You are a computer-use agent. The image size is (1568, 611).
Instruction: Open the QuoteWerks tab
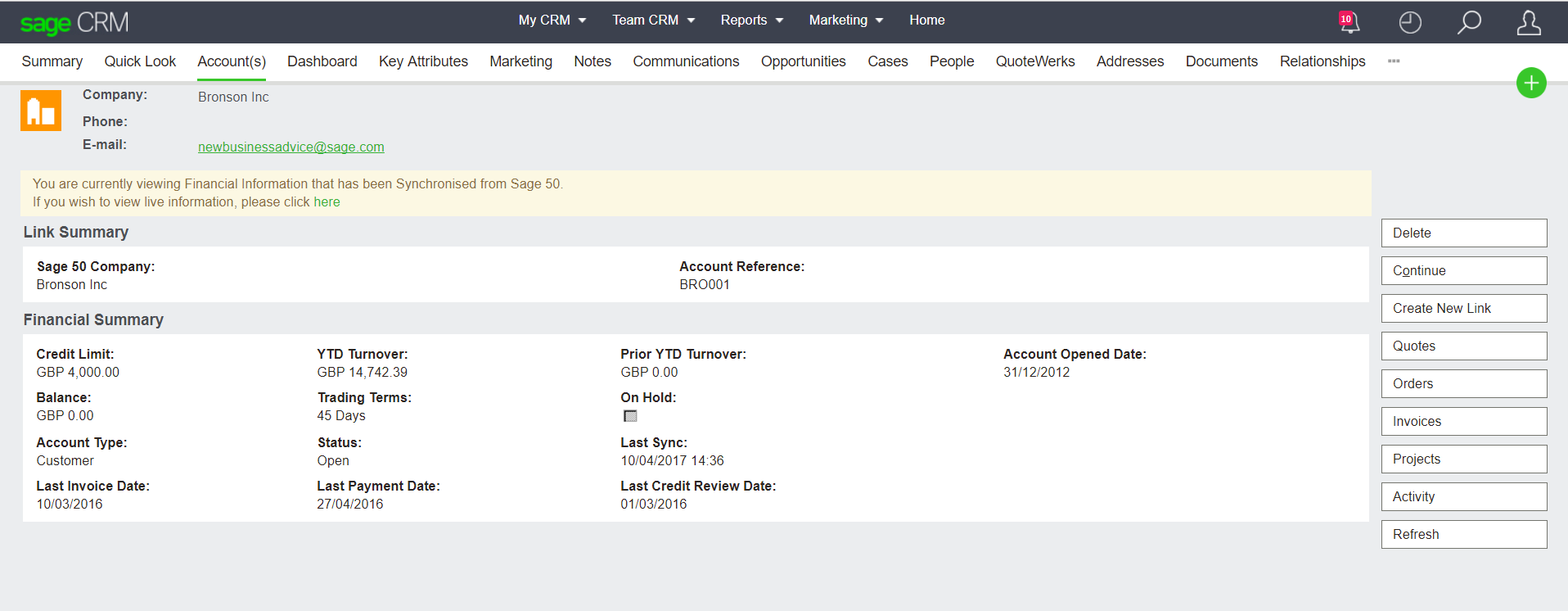point(1035,61)
